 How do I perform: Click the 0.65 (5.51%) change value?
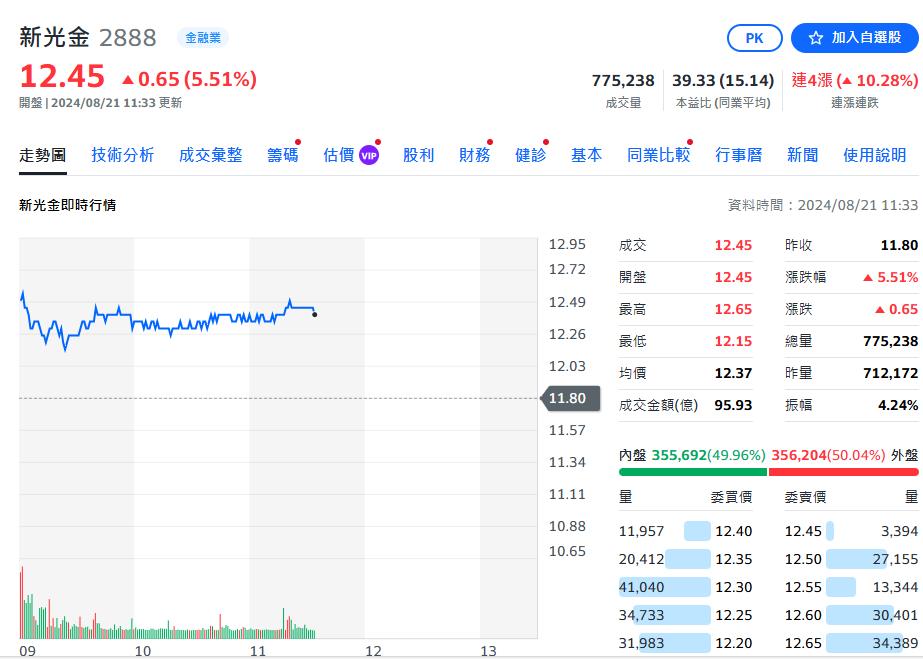click(x=190, y=79)
